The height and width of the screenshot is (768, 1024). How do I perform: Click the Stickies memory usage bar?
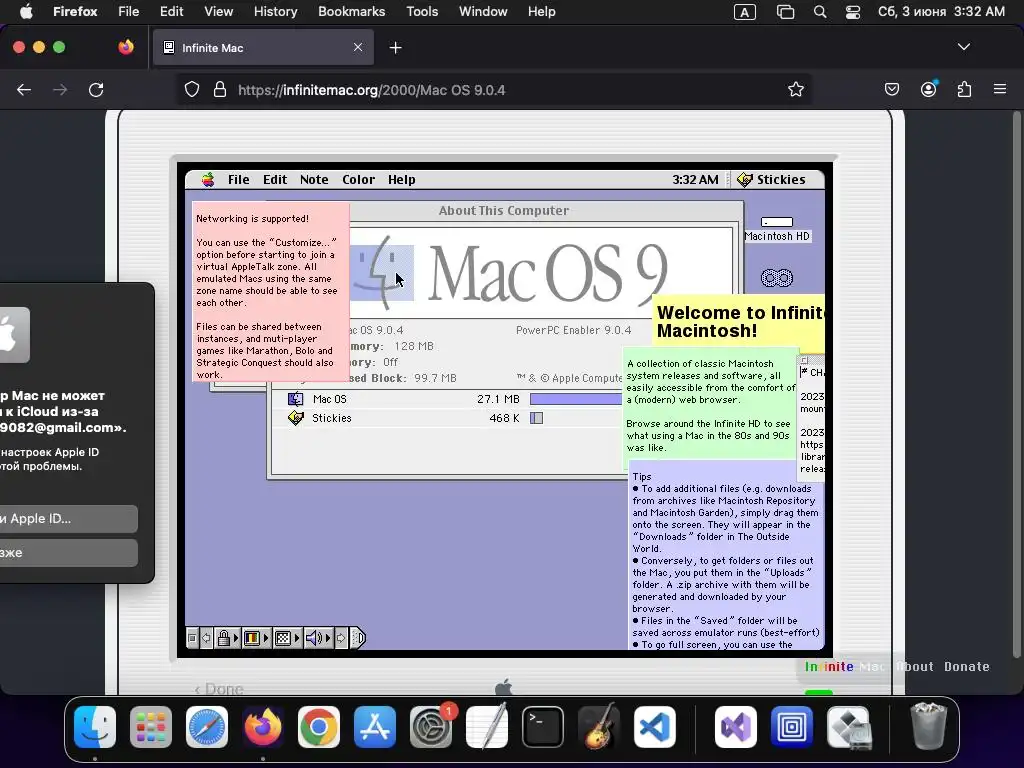tap(536, 418)
